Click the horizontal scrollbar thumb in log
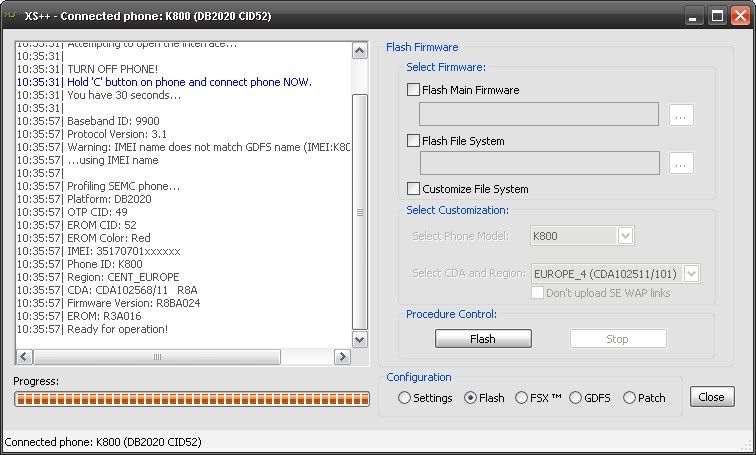The height and width of the screenshot is (455, 756). (x=157, y=357)
